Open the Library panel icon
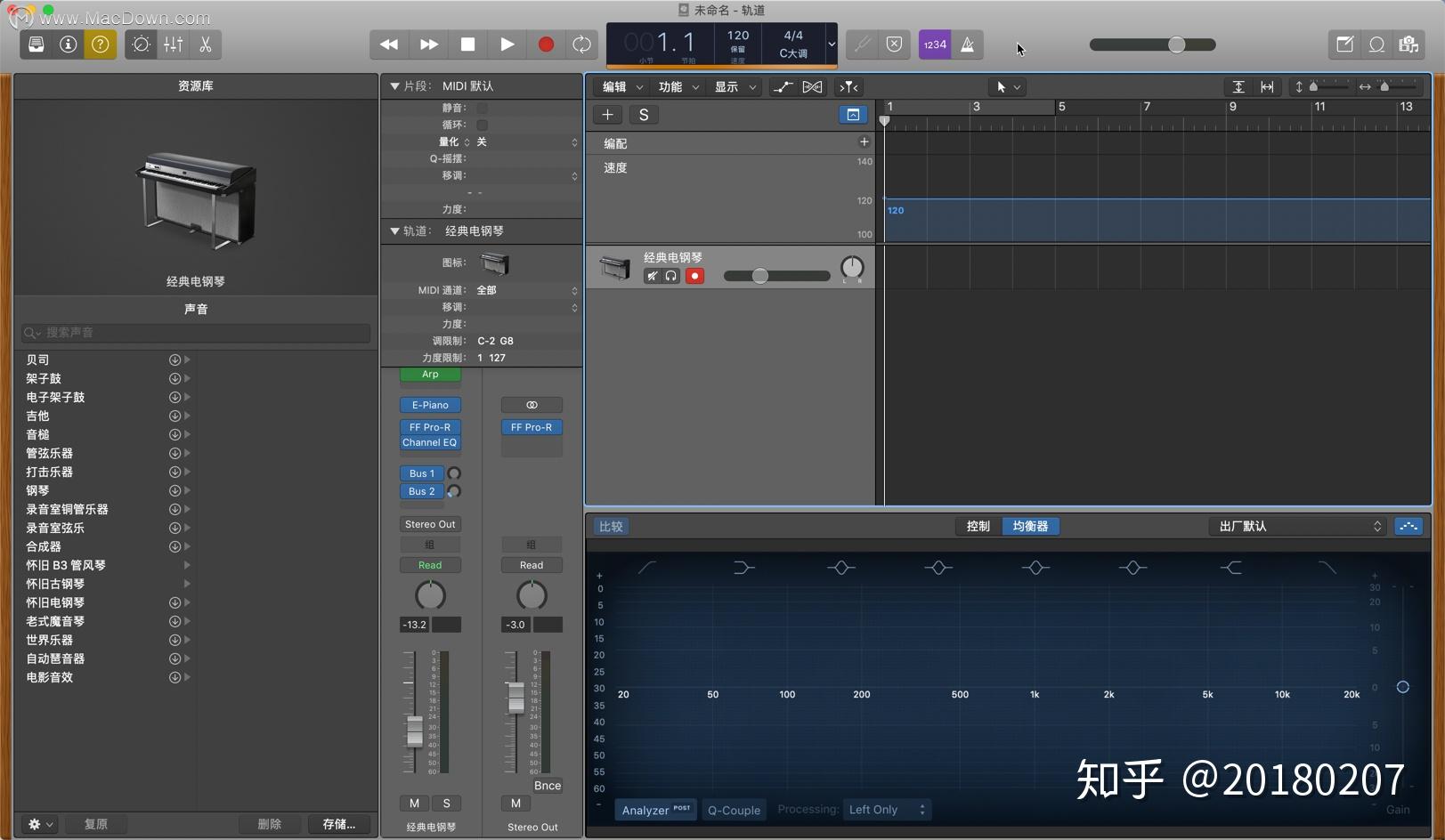The height and width of the screenshot is (840, 1445). (36, 44)
